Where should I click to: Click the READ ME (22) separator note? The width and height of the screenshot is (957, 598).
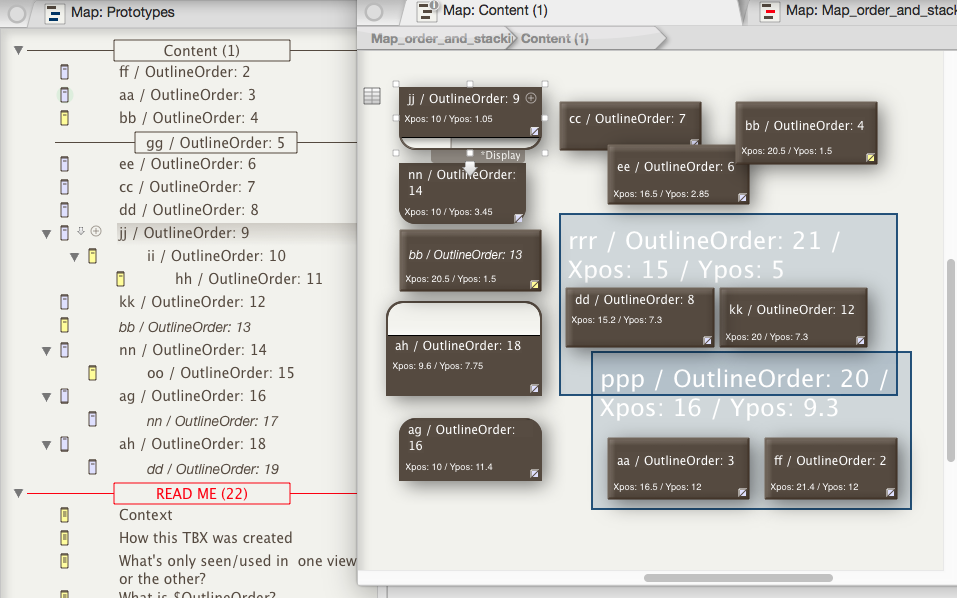pyautogui.click(x=201, y=492)
